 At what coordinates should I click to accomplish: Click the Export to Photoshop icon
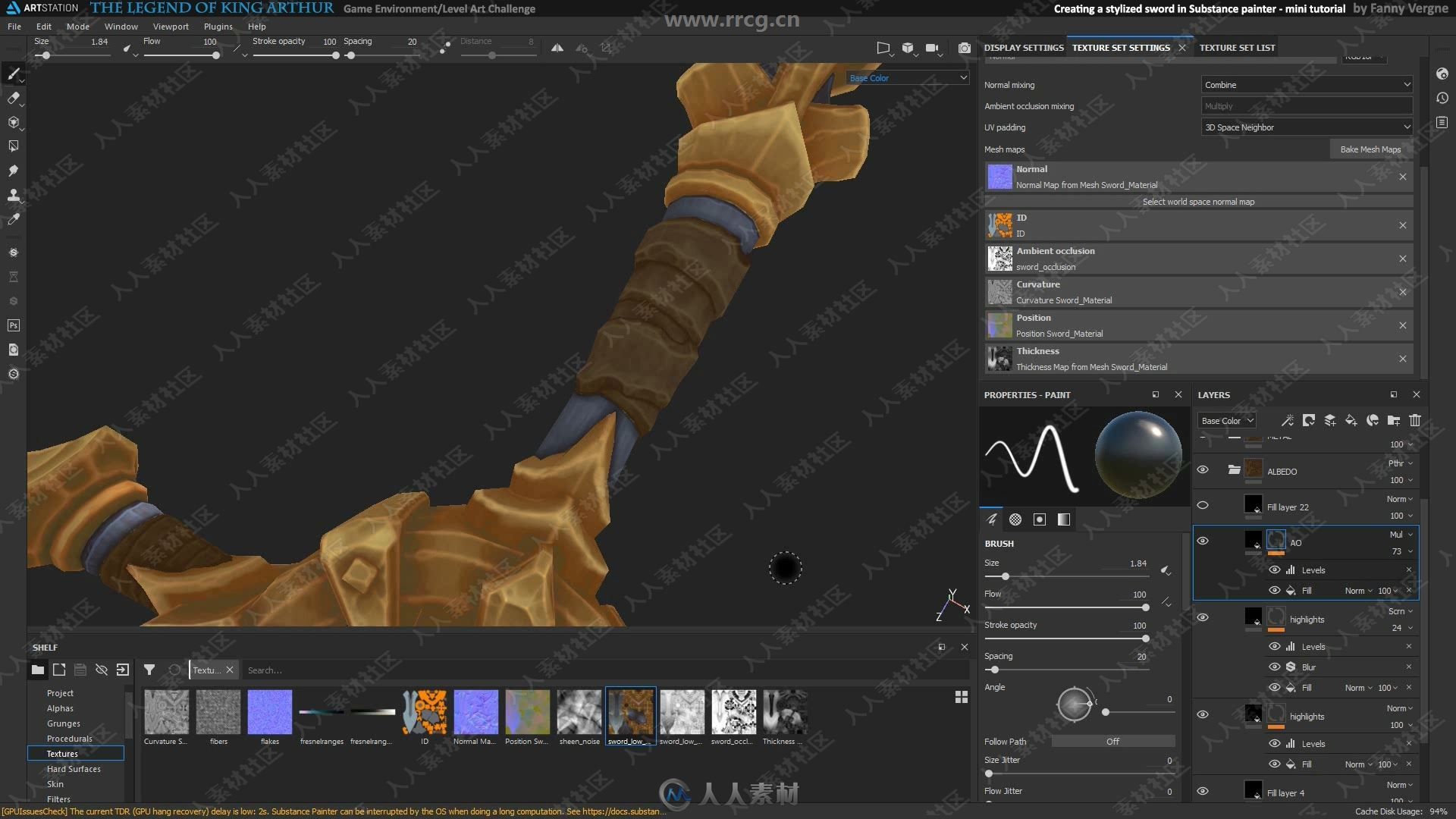13,325
